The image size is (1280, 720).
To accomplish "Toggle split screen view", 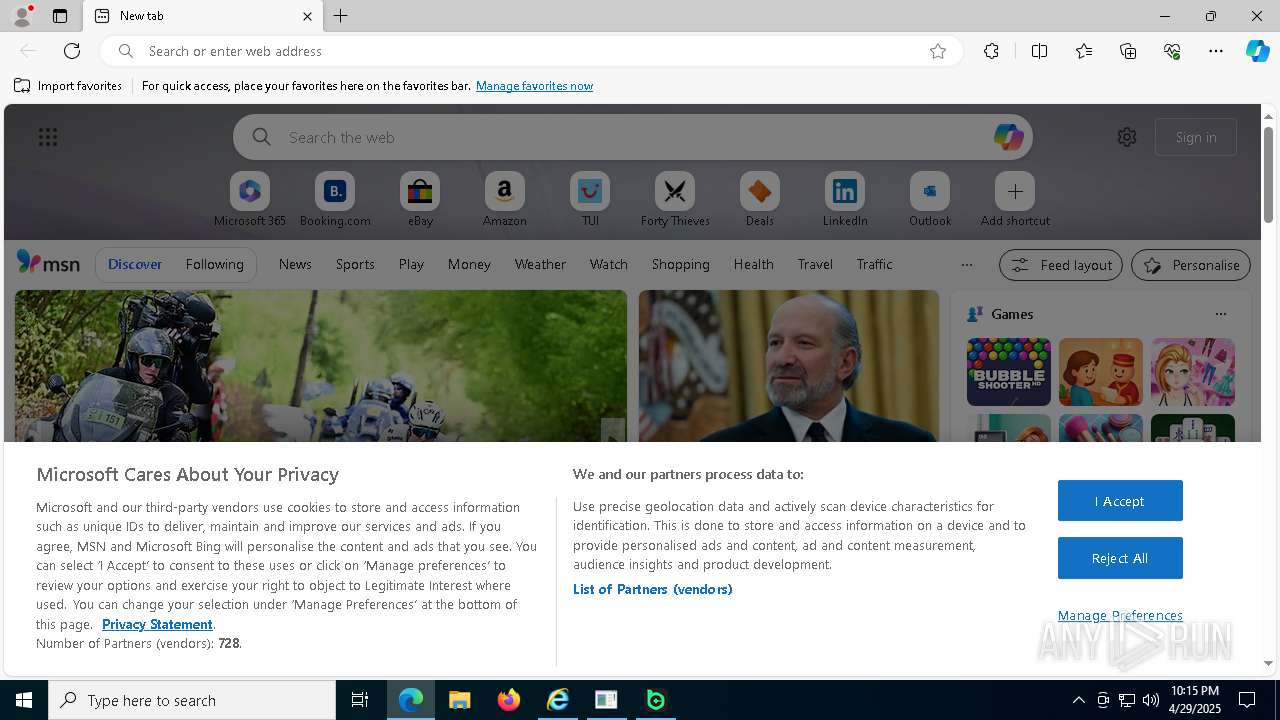I will [x=1039, y=51].
